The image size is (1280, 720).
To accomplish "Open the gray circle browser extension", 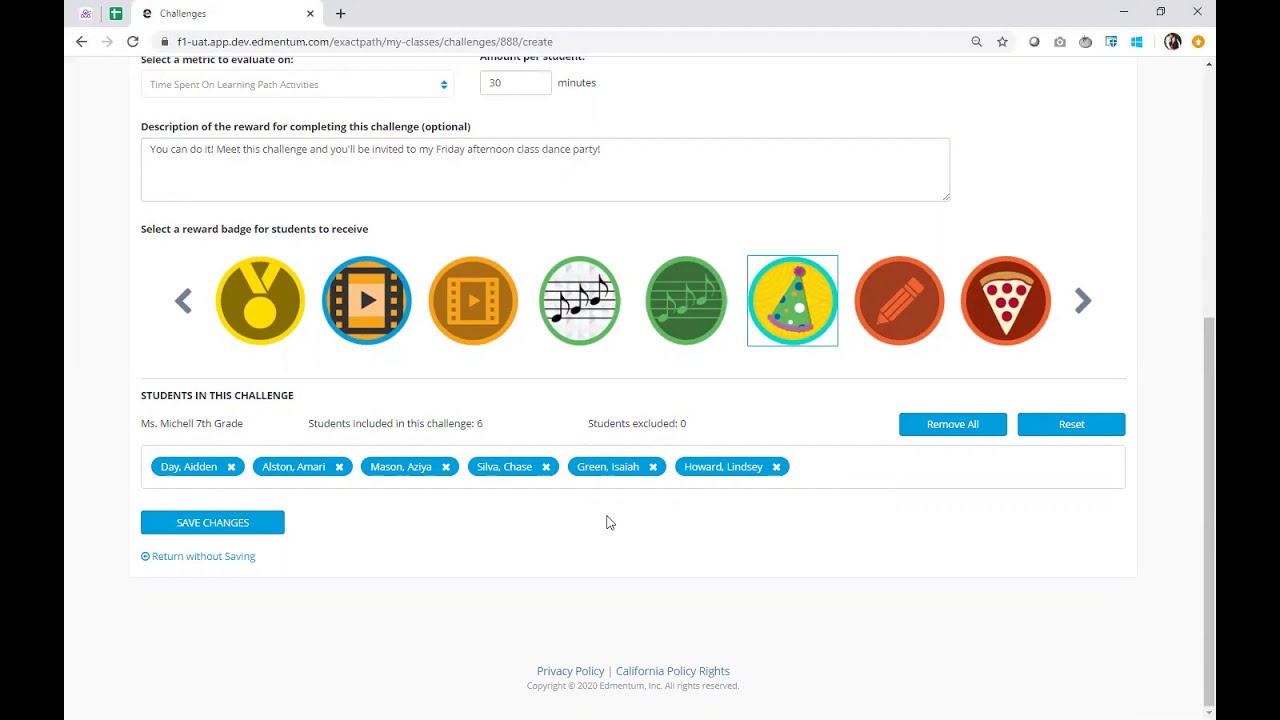I will click(x=1034, y=42).
